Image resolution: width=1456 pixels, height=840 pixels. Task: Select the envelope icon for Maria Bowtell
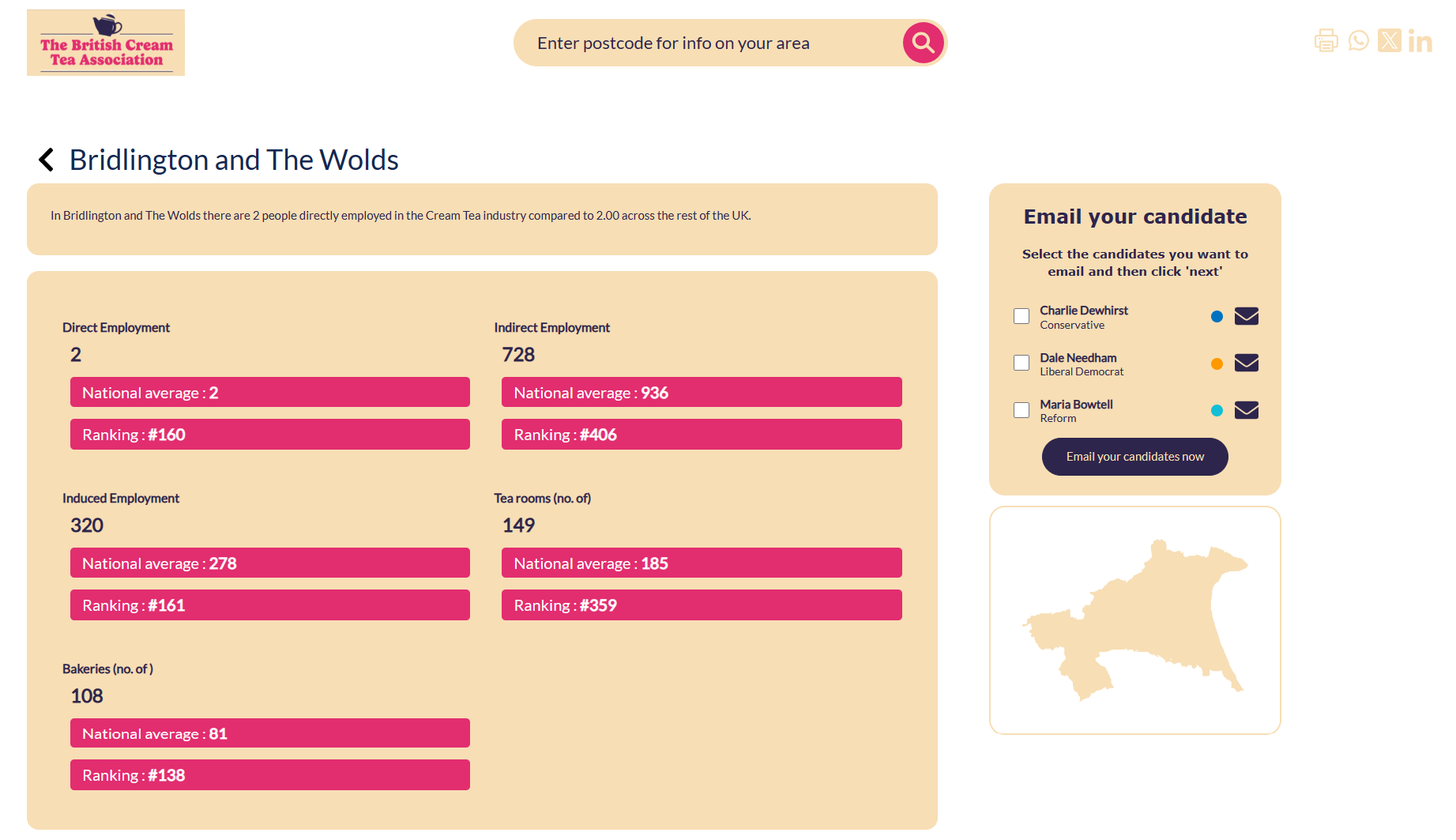coord(1247,410)
